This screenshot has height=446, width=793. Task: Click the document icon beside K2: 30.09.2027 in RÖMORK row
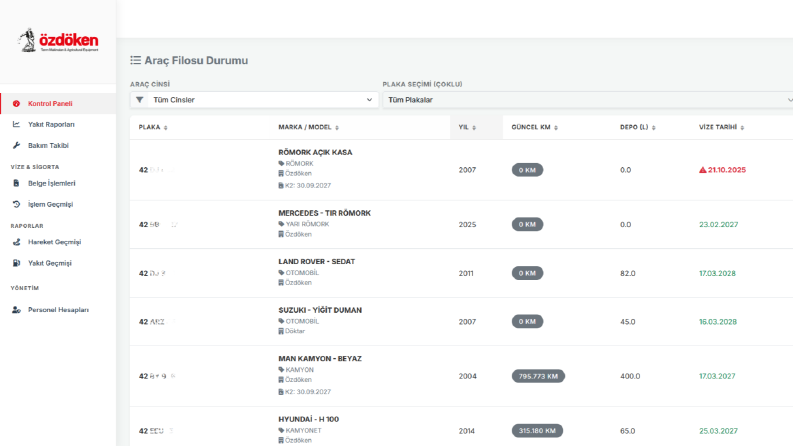[281, 186]
